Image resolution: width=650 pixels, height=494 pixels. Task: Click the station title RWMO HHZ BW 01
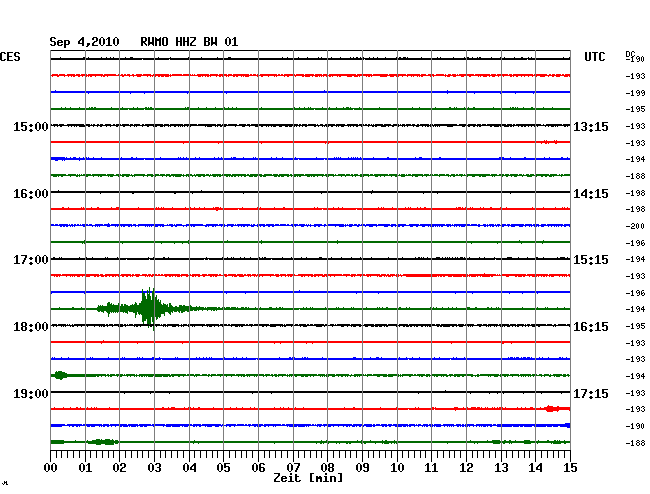tap(189, 42)
